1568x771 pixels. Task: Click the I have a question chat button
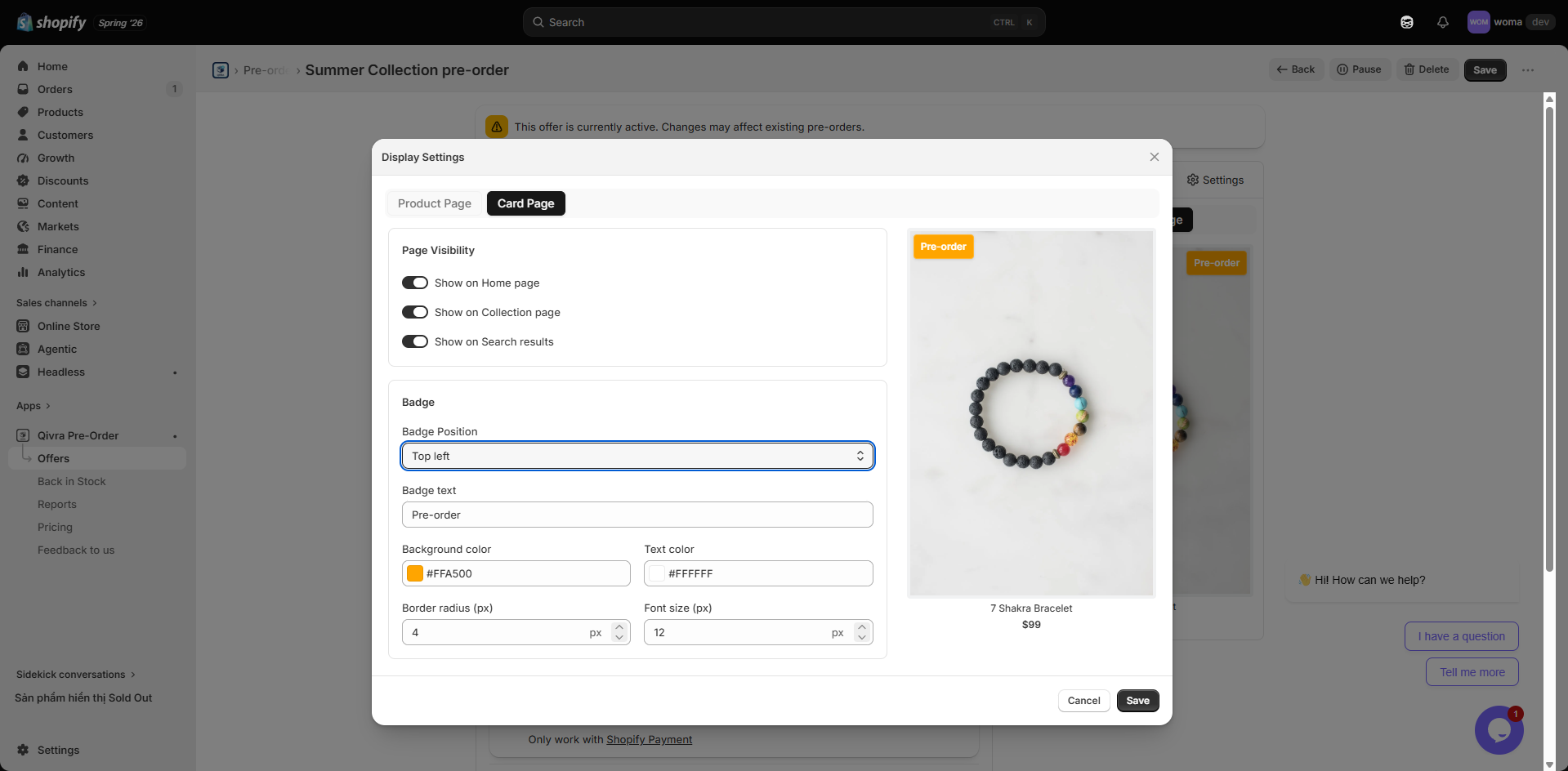(1461, 636)
